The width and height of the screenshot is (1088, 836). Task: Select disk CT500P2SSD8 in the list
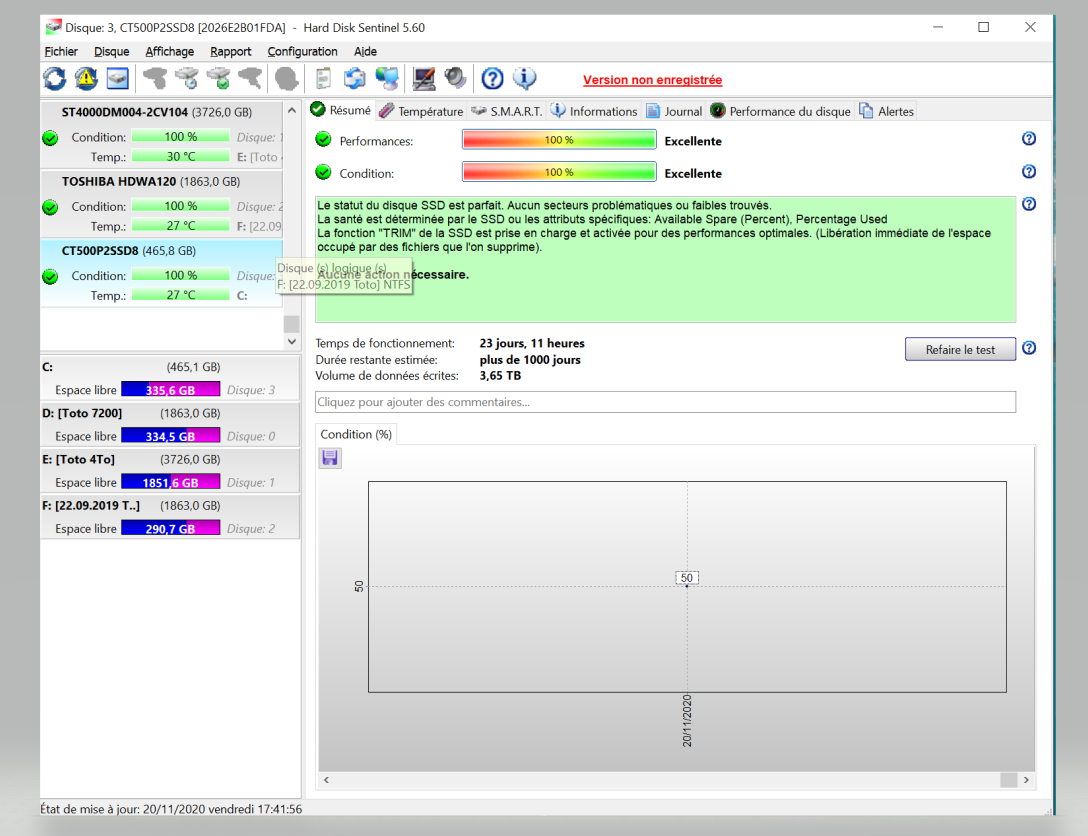[162, 273]
